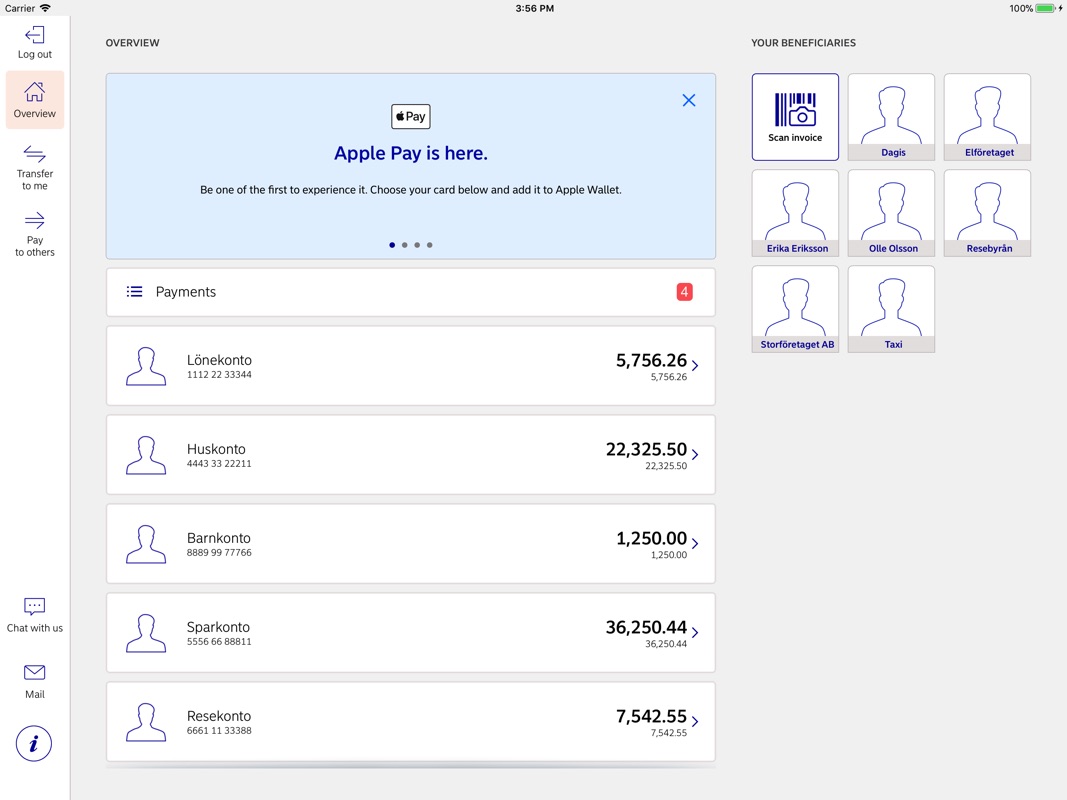Image resolution: width=1067 pixels, height=800 pixels.
Task: Select beneficiary Storföretaget AB
Action: (795, 308)
